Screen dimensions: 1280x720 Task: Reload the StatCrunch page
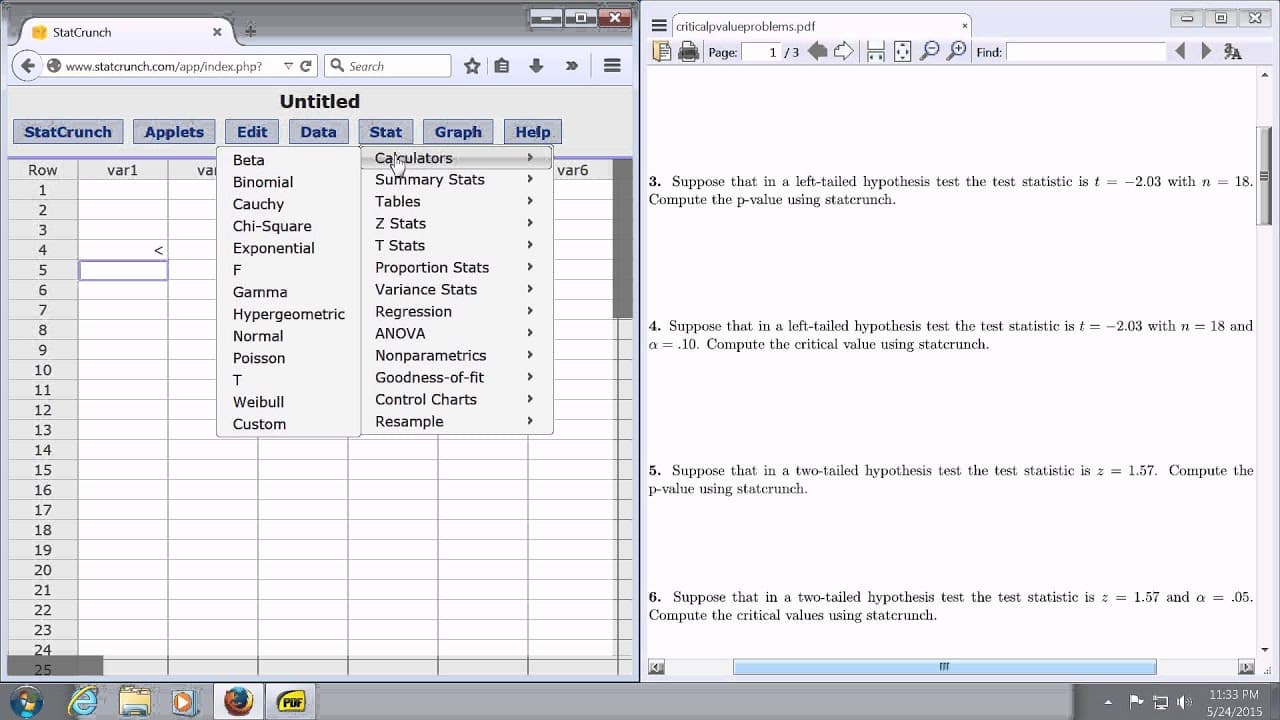[306, 66]
